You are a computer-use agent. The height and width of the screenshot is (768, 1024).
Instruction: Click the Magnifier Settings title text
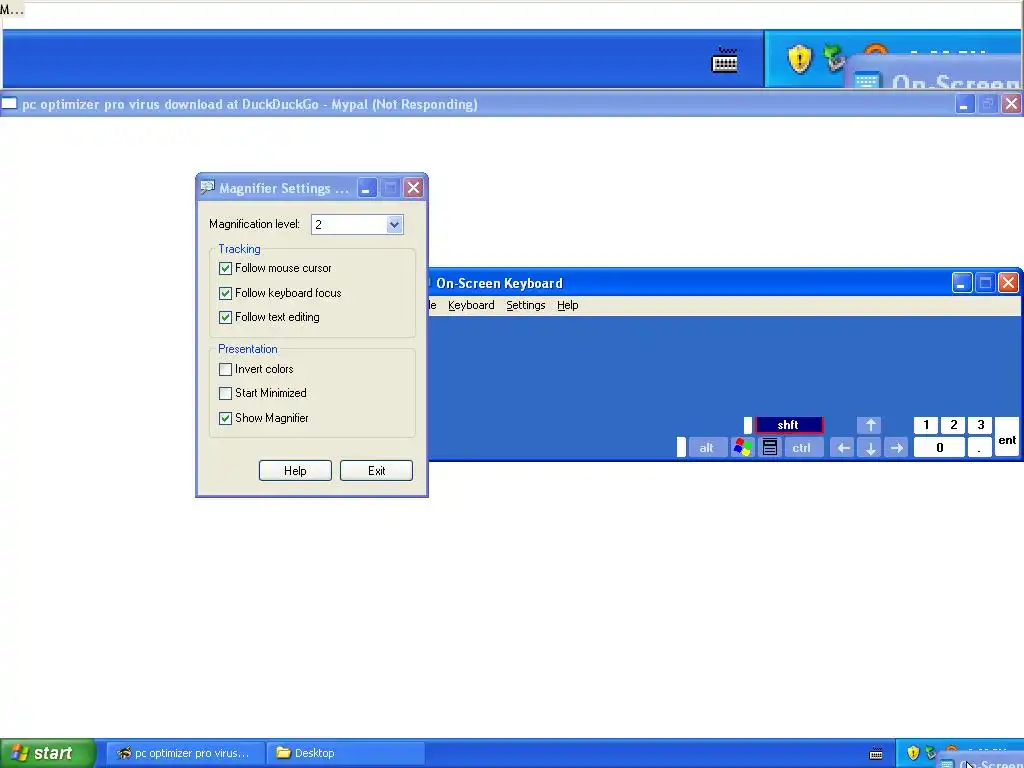(x=284, y=188)
